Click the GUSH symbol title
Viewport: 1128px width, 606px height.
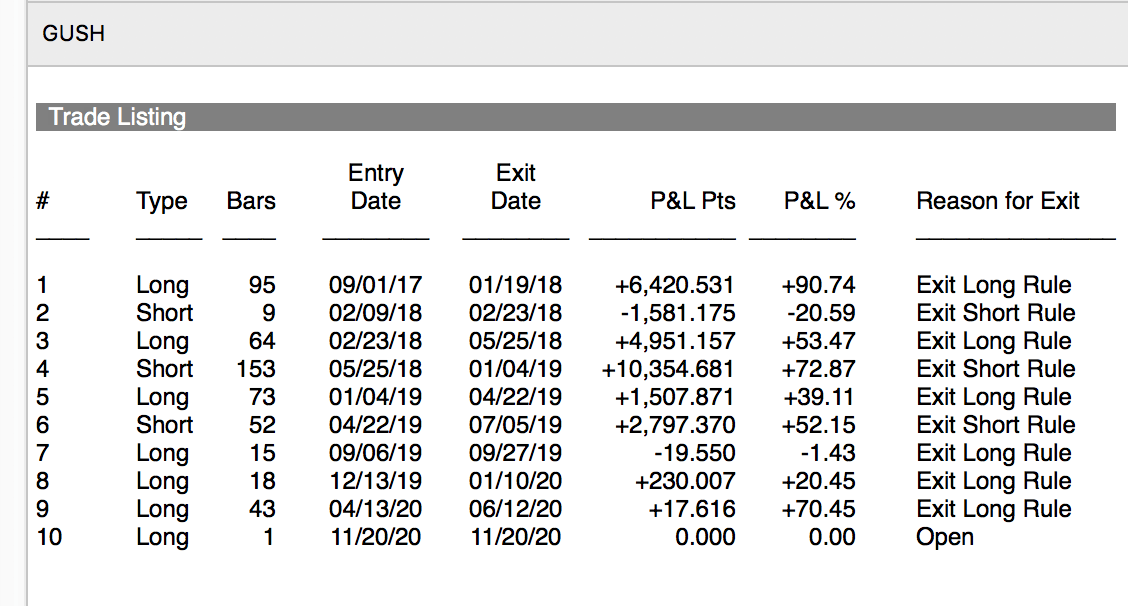pos(73,34)
